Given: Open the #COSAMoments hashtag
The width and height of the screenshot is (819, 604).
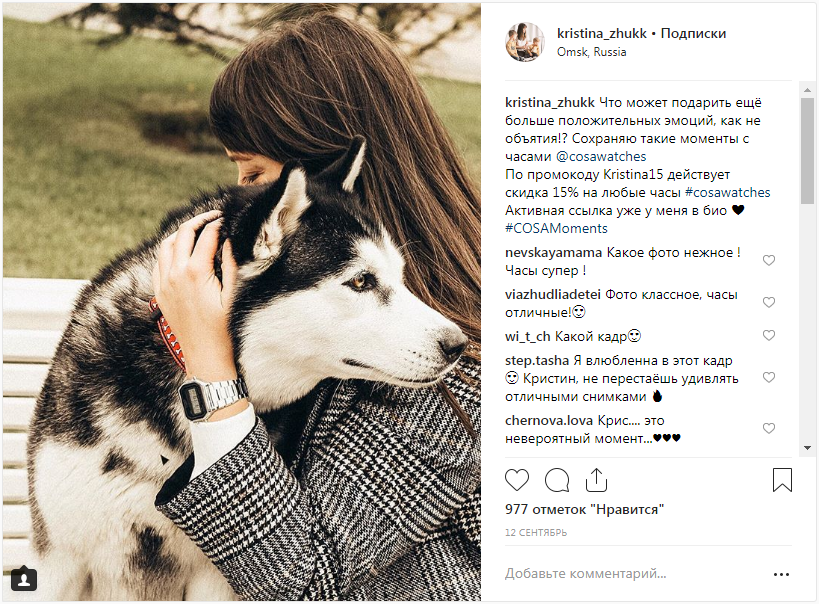Looking at the screenshot, I should click(556, 228).
